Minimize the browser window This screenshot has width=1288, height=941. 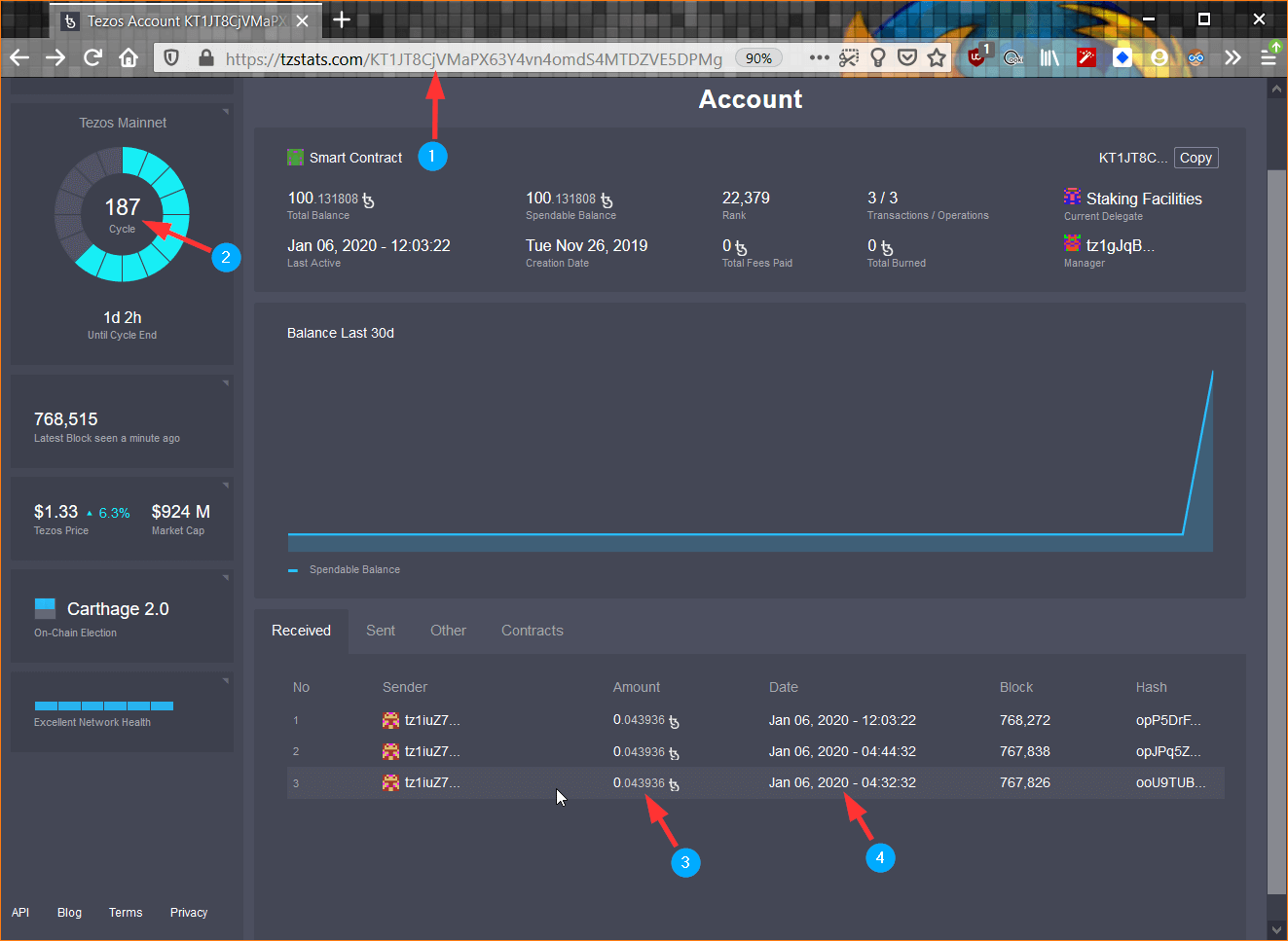point(1149,18)
